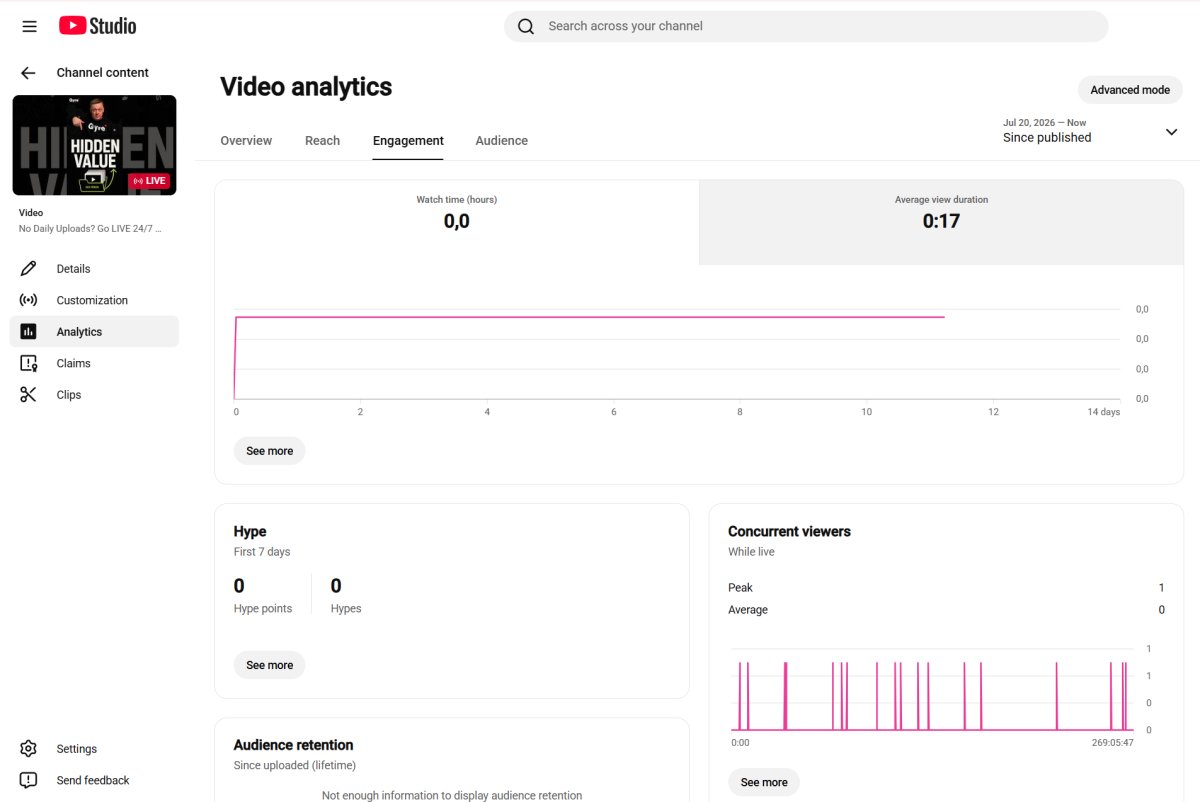The image size is (1200, 802).
Task: Go back using Channel content arrow
Action: tap(28, 73)
